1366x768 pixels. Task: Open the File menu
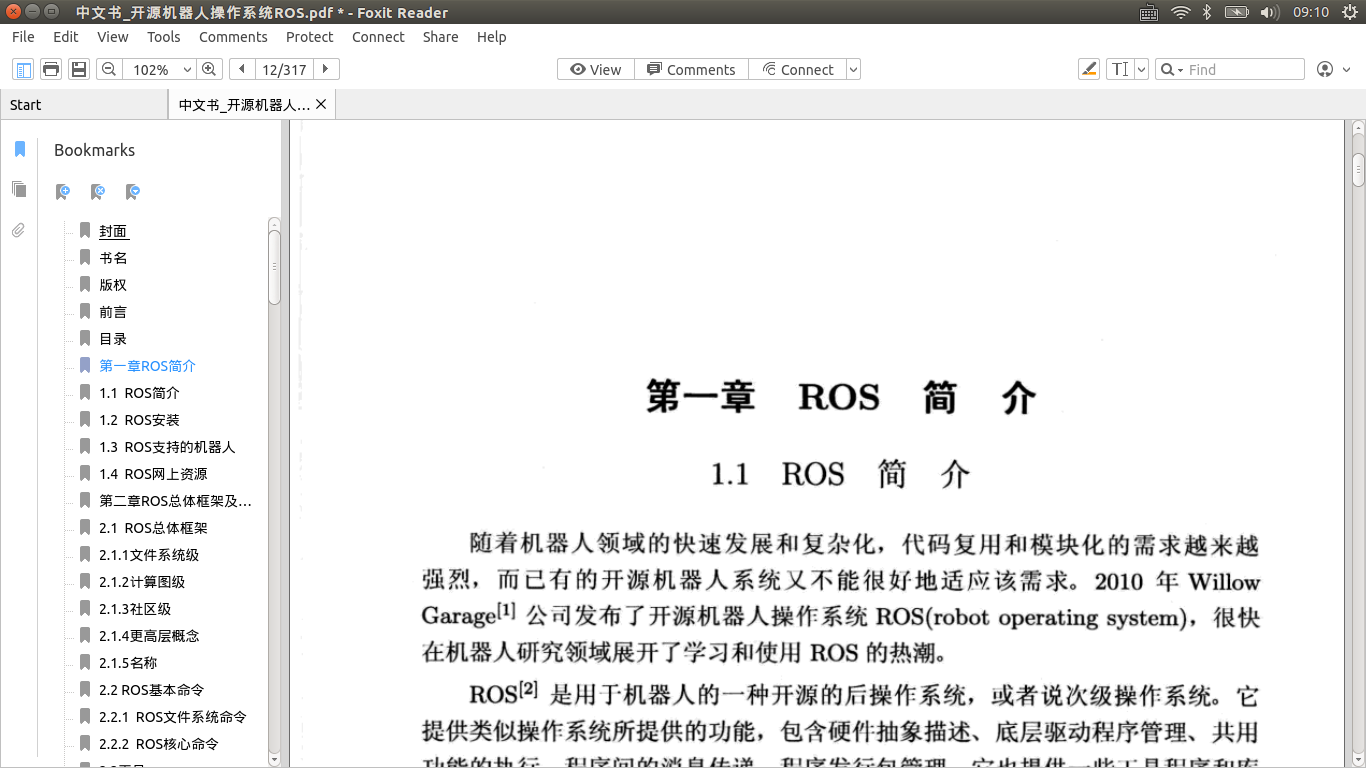(23, 37)
